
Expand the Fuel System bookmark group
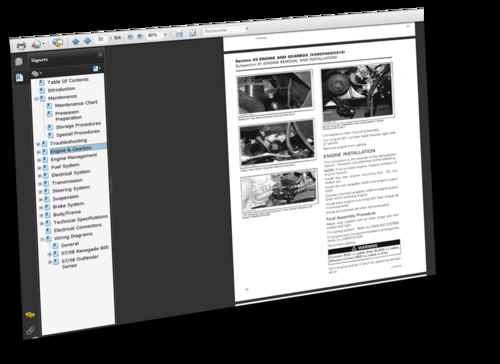[x=39, y=168]
